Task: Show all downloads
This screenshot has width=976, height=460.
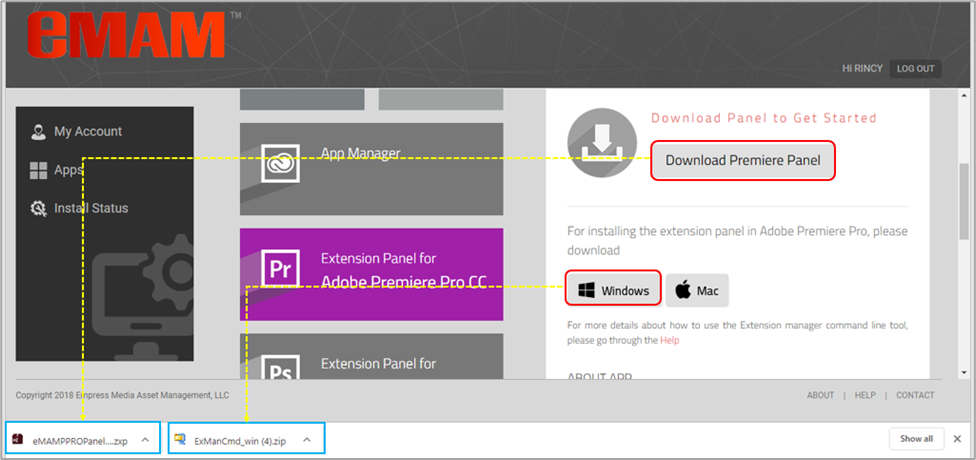Action: tap(916, 439)
